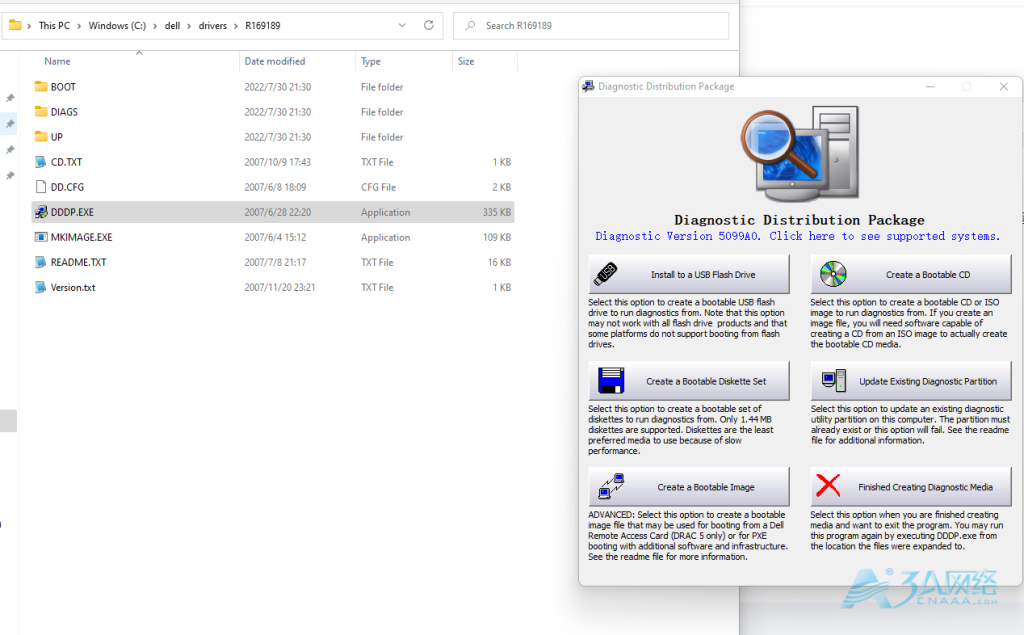Click the Version.txt file icon
Screen dimensions: 1024x635
click(x=41, y=287)
